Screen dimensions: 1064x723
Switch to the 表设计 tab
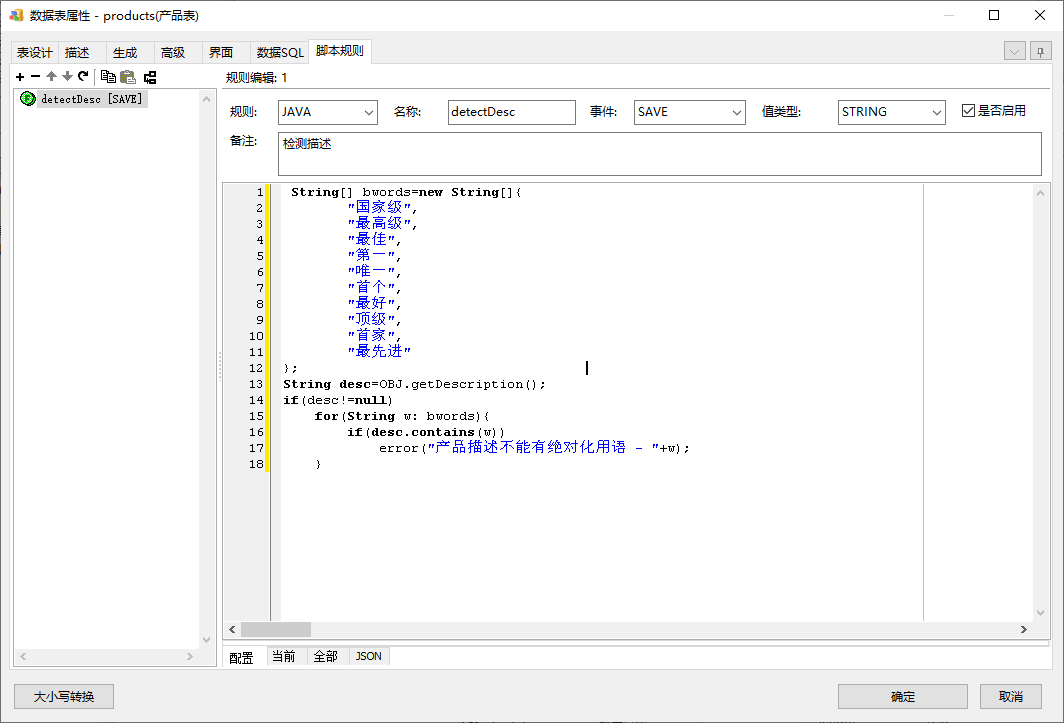(35, 52)
